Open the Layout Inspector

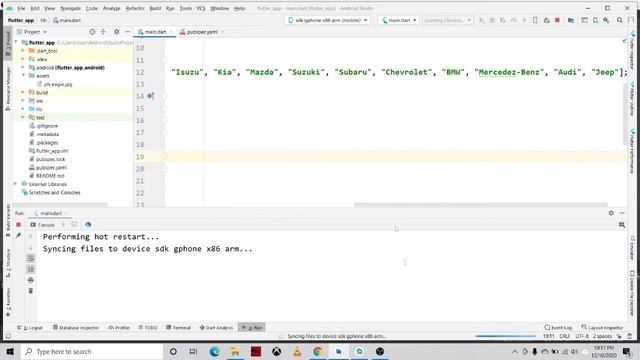pos(602,327)
